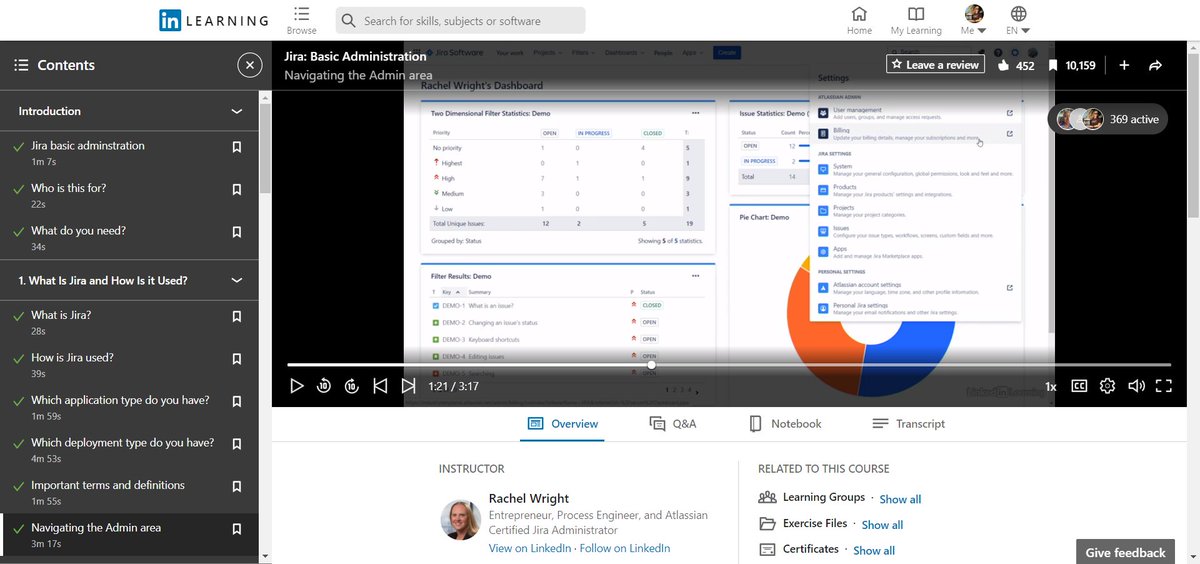Click the Contents sidebar scrollbar
This screenshot has height=564, width=1200.
265,150
